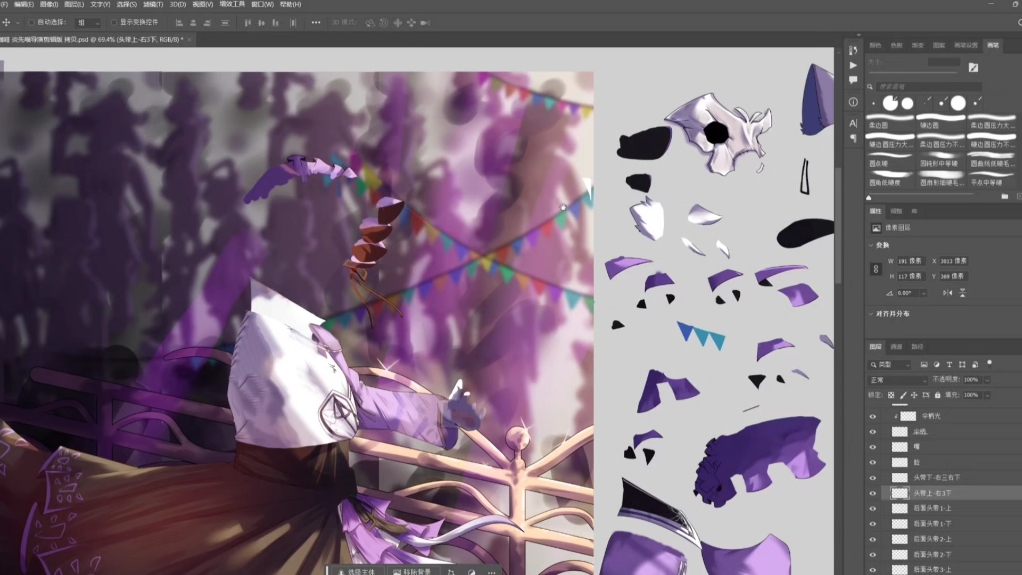The height and width of the screenshot is (575, 1022).
Task: Select the 平点中等硬 brush preset
Action: [991, 178]
